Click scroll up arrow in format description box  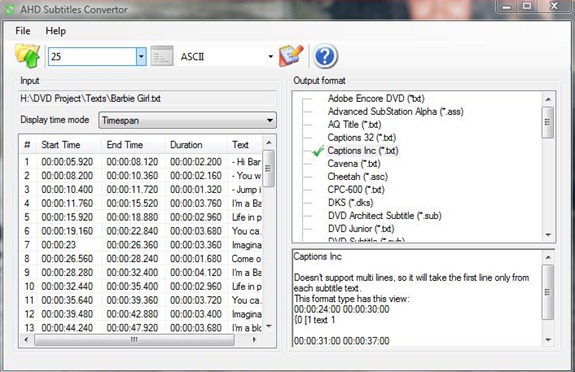pyautogui.click(x=548, y=257)
